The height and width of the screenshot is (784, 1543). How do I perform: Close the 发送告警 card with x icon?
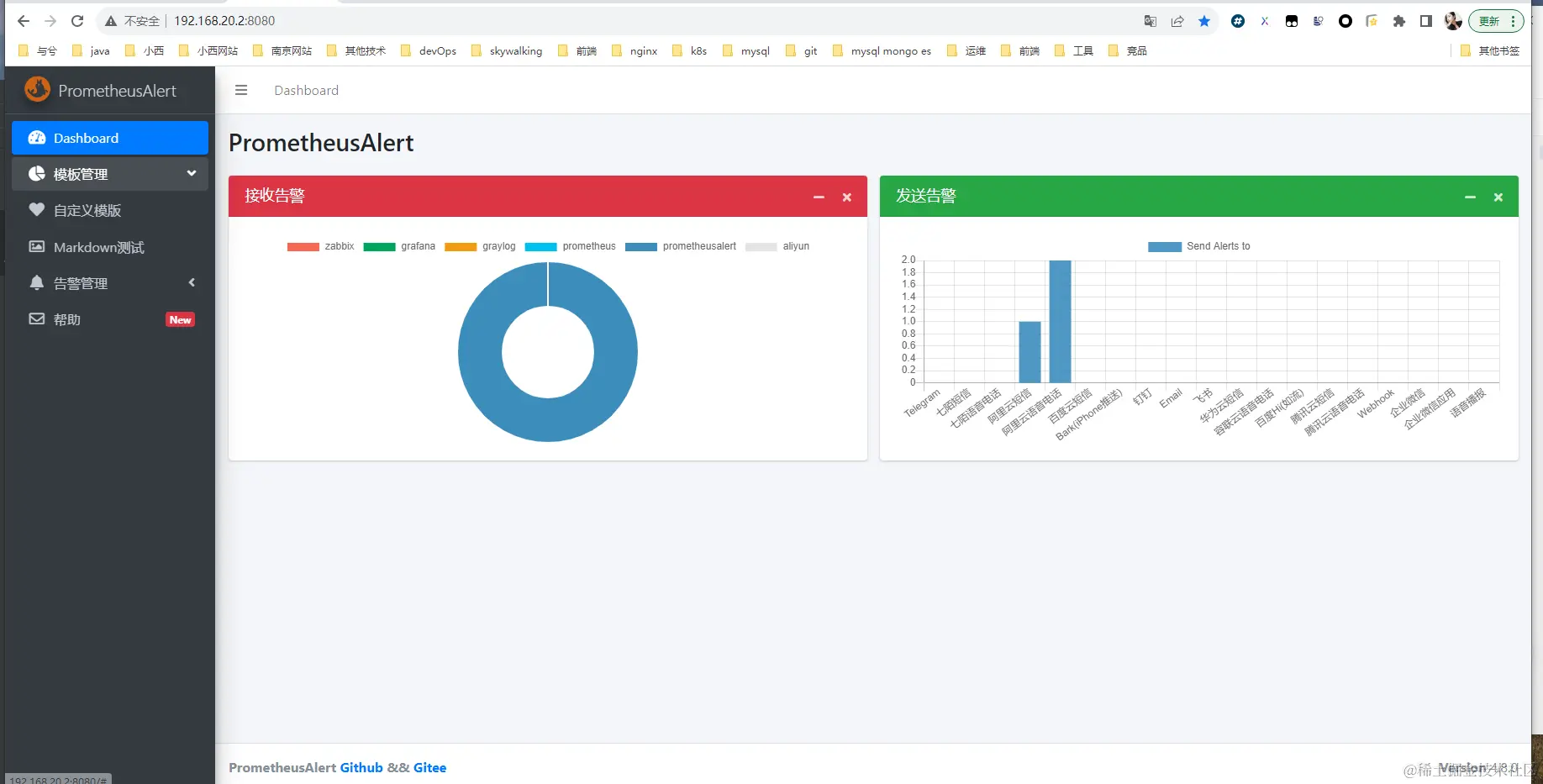1498,197
